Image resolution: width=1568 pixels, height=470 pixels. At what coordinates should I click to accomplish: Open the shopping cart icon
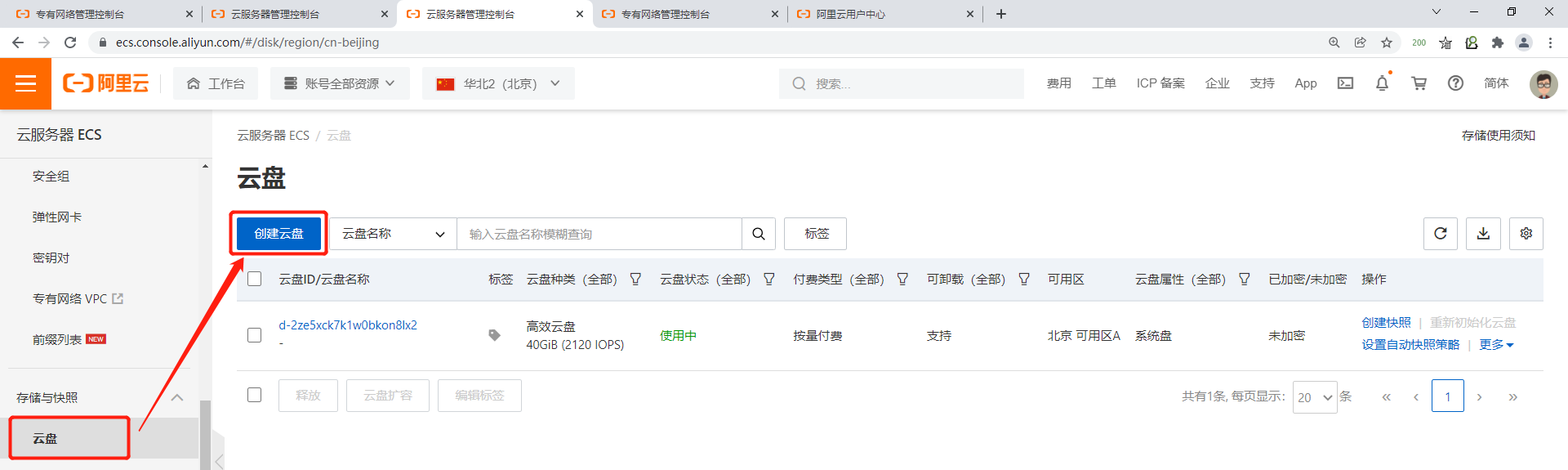(1419, 83)
